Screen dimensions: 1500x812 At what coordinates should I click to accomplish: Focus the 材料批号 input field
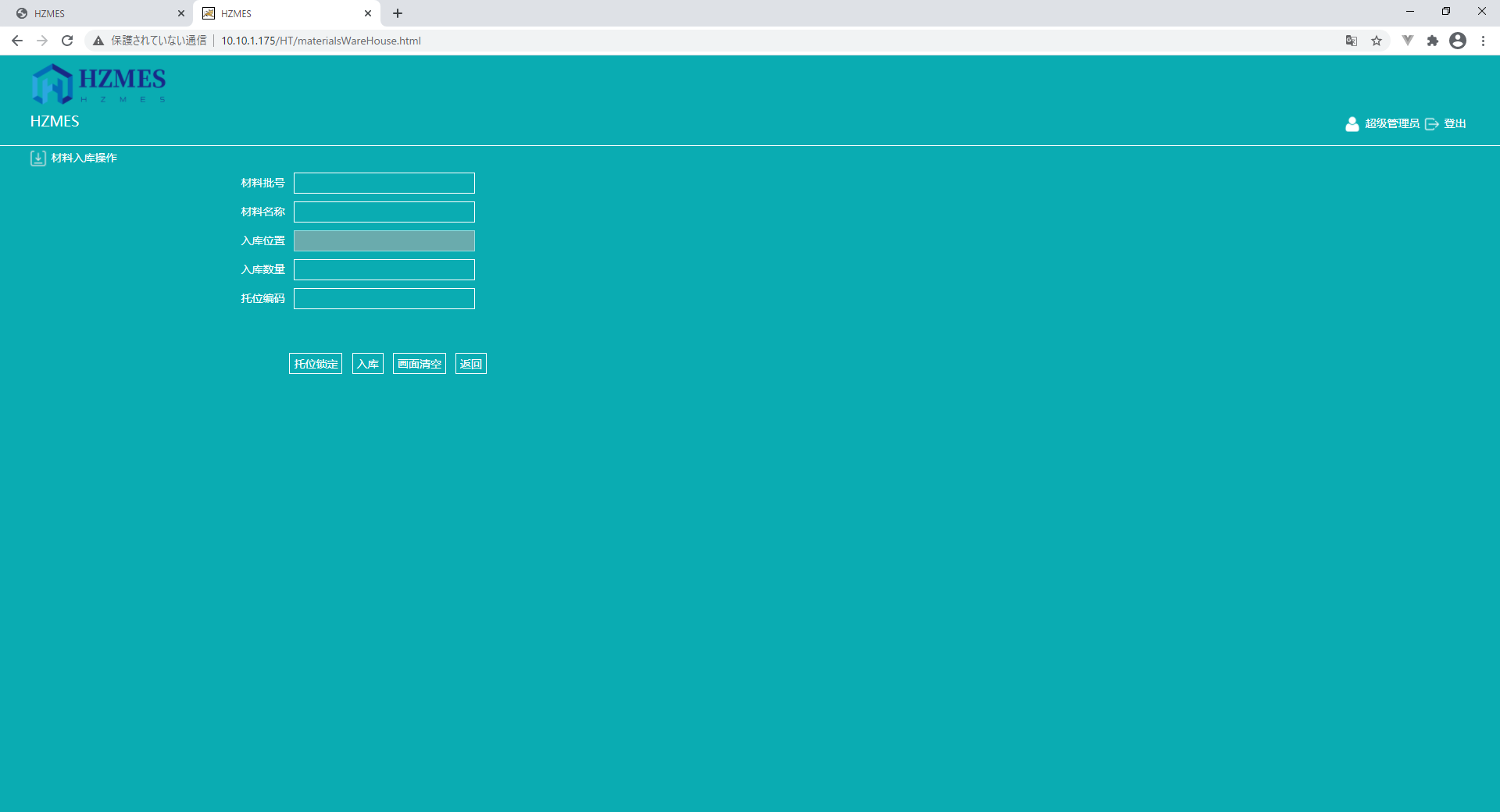[384, 183]
